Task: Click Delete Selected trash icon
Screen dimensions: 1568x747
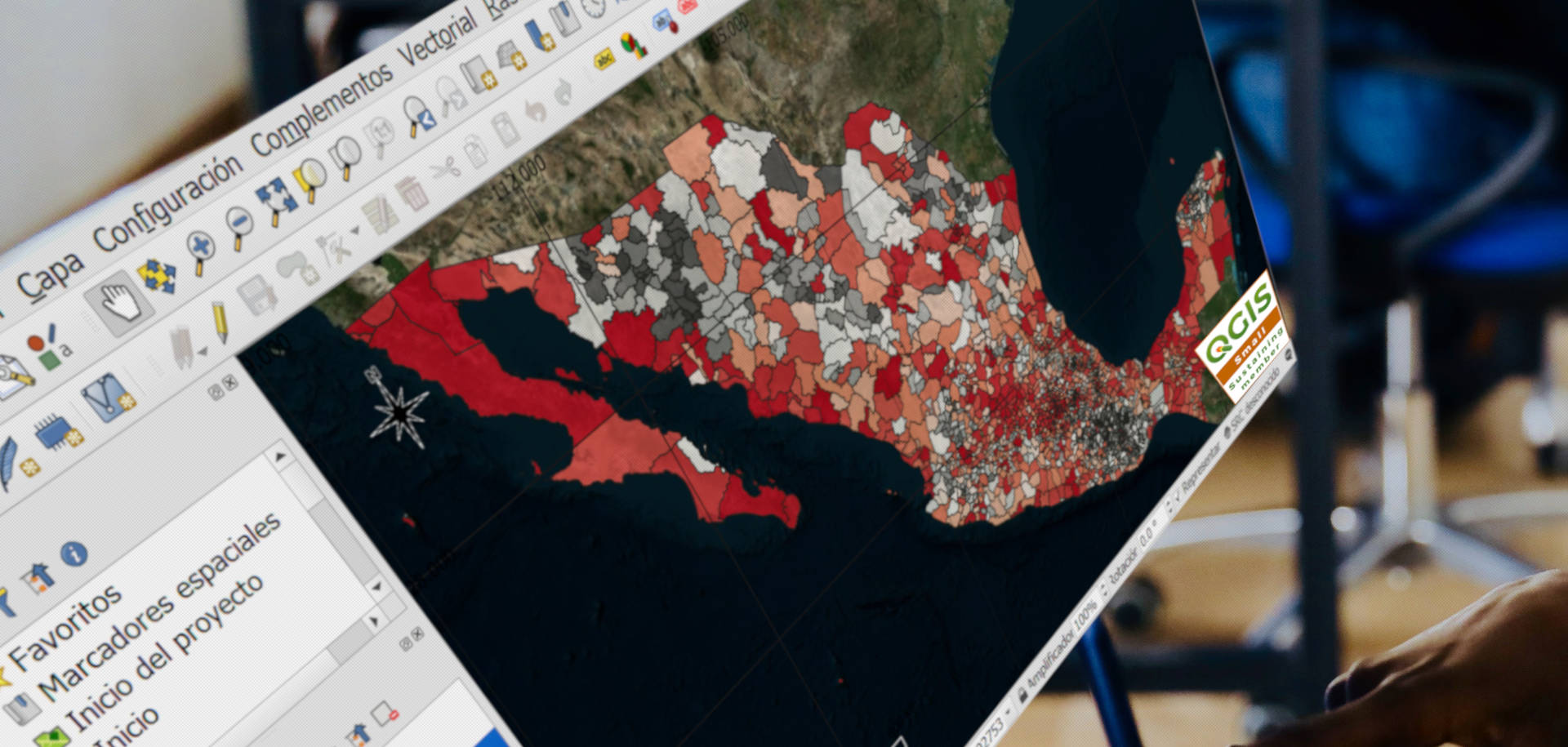Action: click(412, 193)
